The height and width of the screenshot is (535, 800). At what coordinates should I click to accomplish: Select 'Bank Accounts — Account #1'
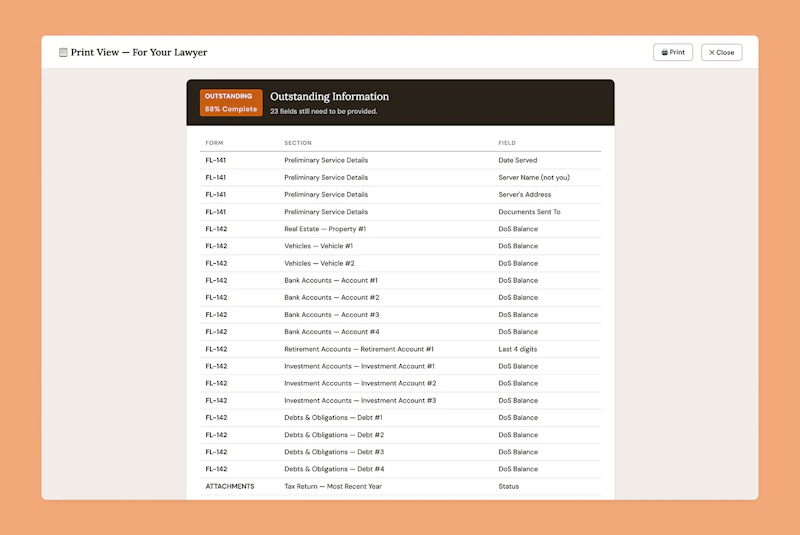tap(331, 281)
